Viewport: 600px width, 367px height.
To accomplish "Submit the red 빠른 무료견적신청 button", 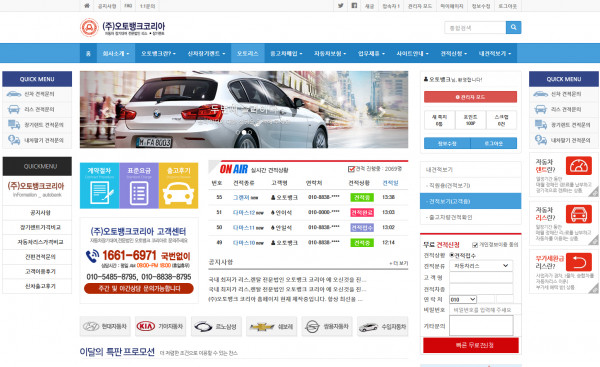I will [x=471, y=345].
